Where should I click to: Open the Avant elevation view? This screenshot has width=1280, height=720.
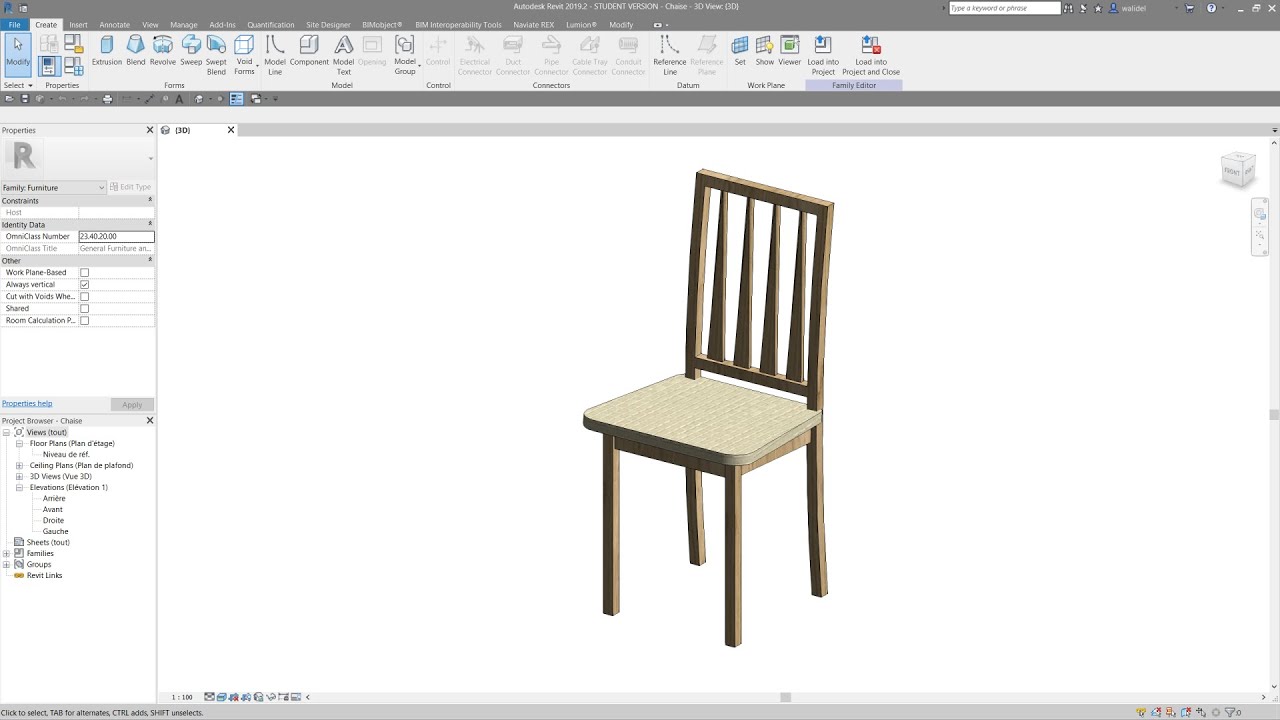click(53, 510)
